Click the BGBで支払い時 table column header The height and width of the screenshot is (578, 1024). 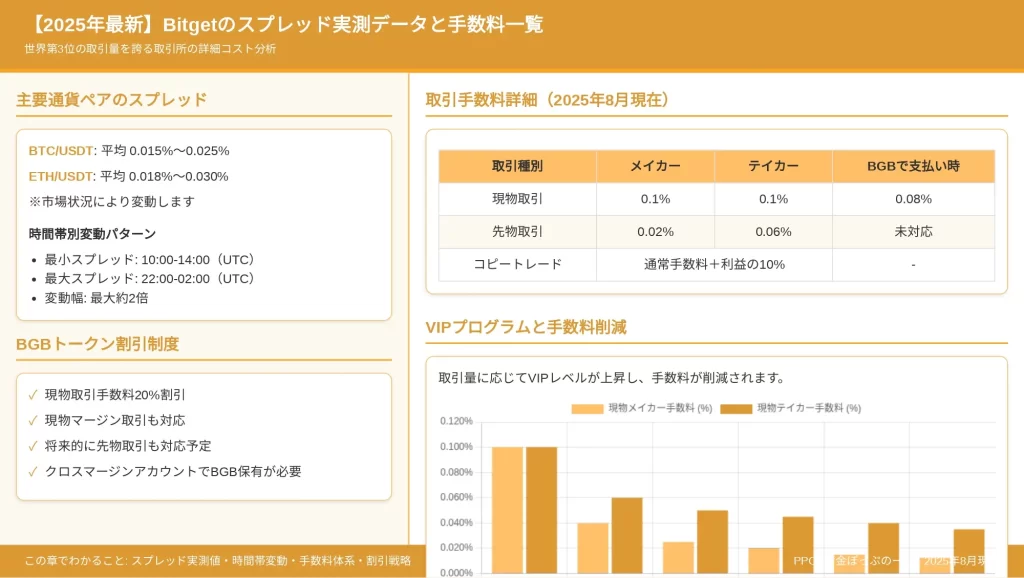click(x=914, y=167)
